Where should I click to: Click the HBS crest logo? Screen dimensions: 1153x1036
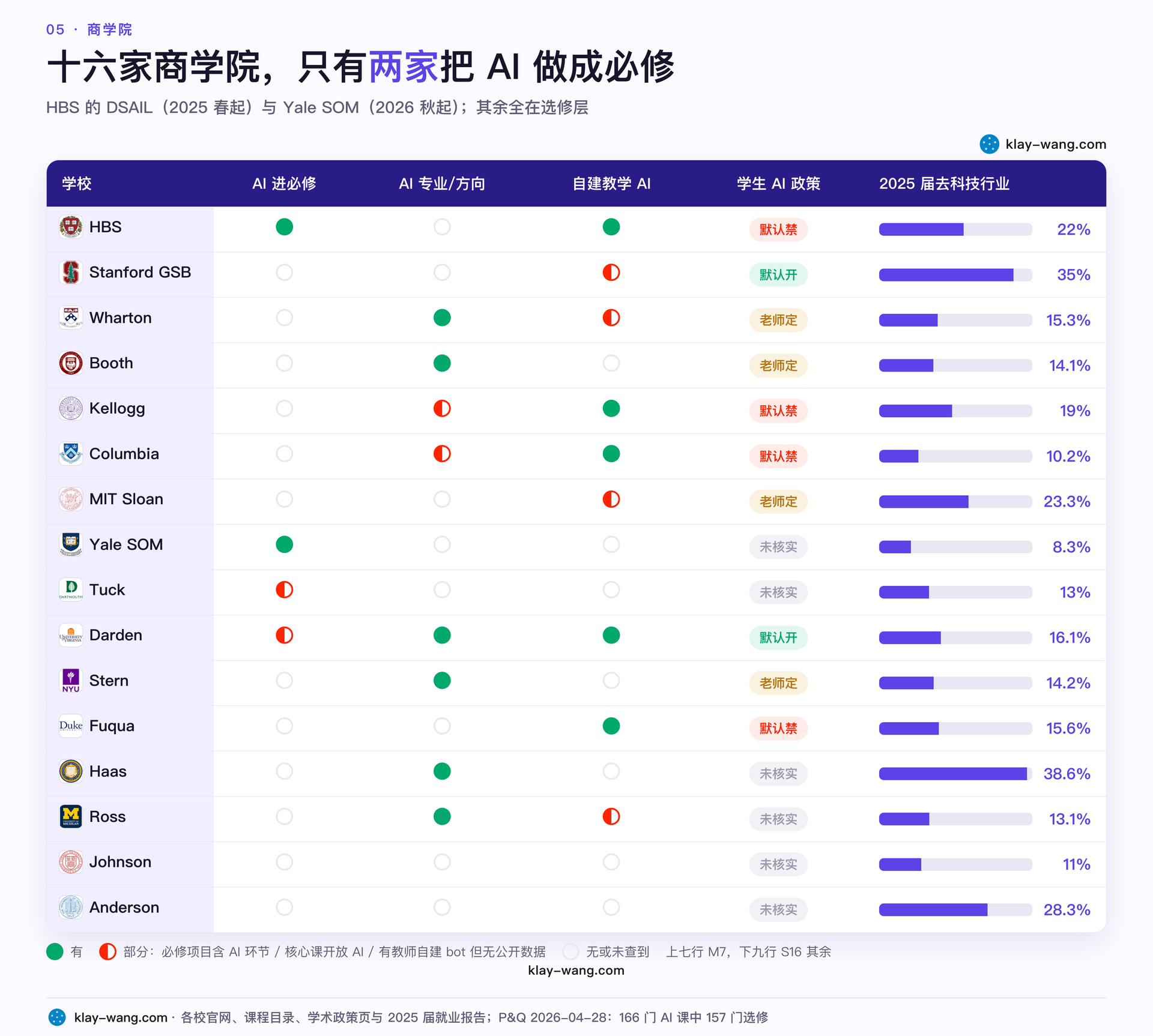71,227
